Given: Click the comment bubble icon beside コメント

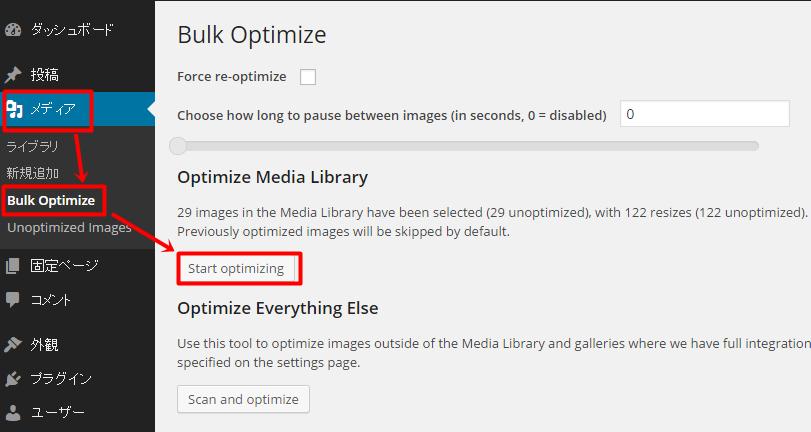Looking at the screenshot, I should tap(12, 300).
